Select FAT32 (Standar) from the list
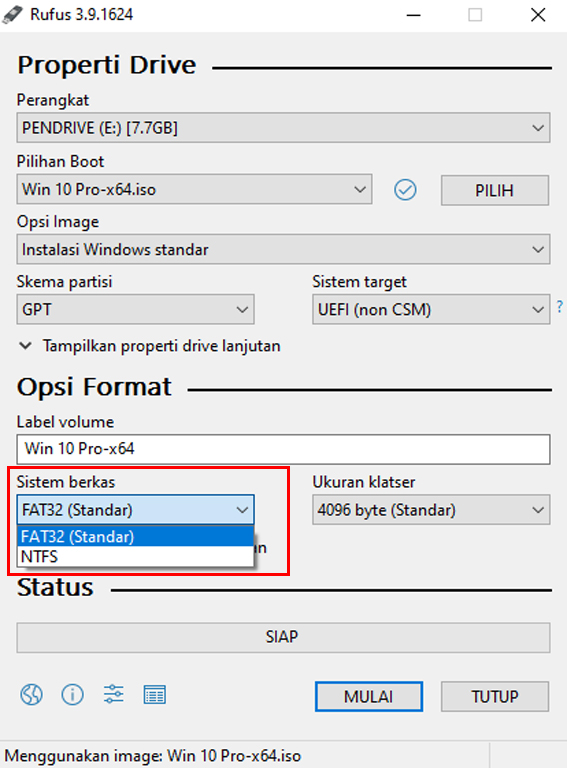Screen dimensions: 567x768 [x=135, y=537]
